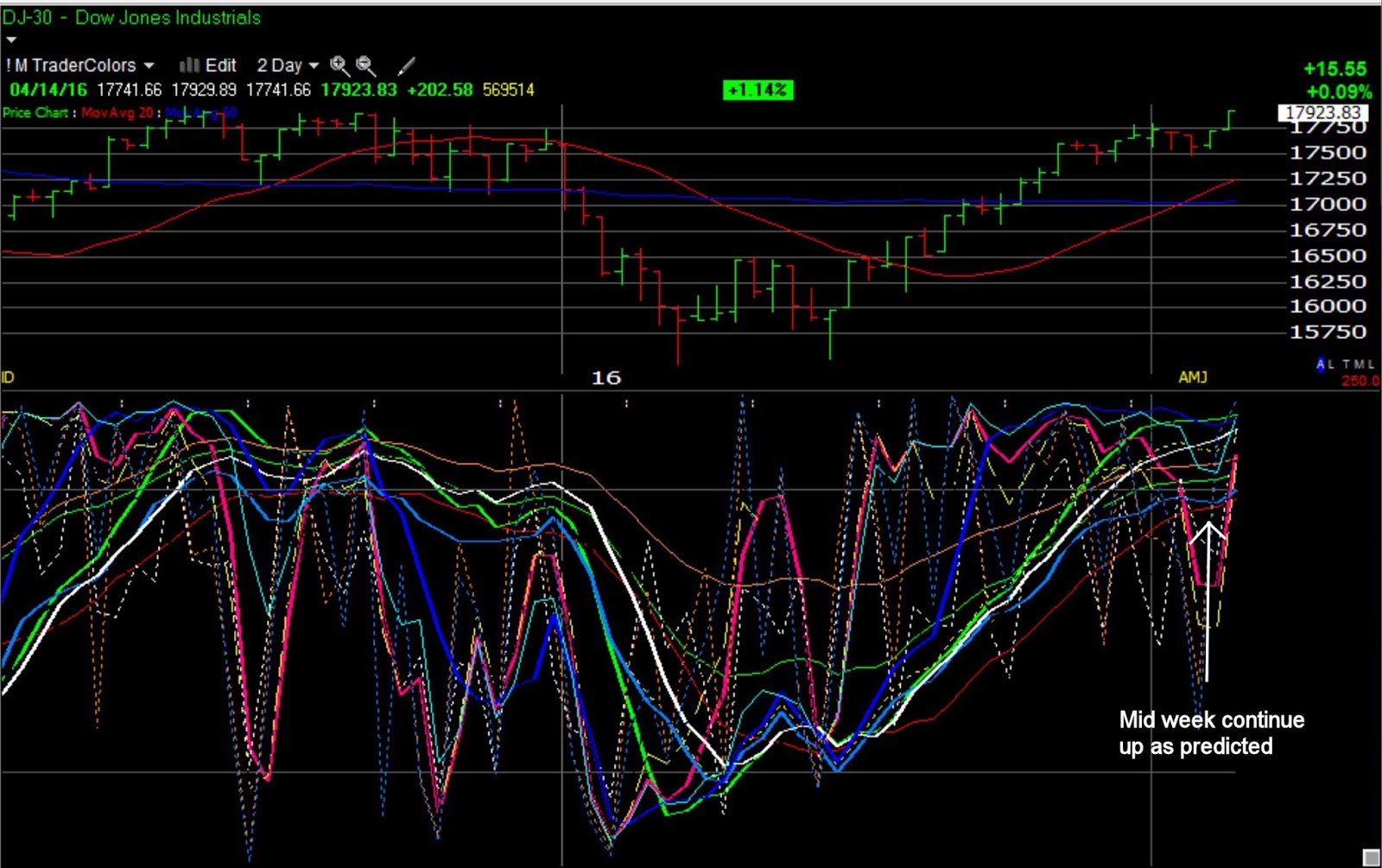
Task: Toggle the highlighted blue A indicator
Action: coord(1321,363)
